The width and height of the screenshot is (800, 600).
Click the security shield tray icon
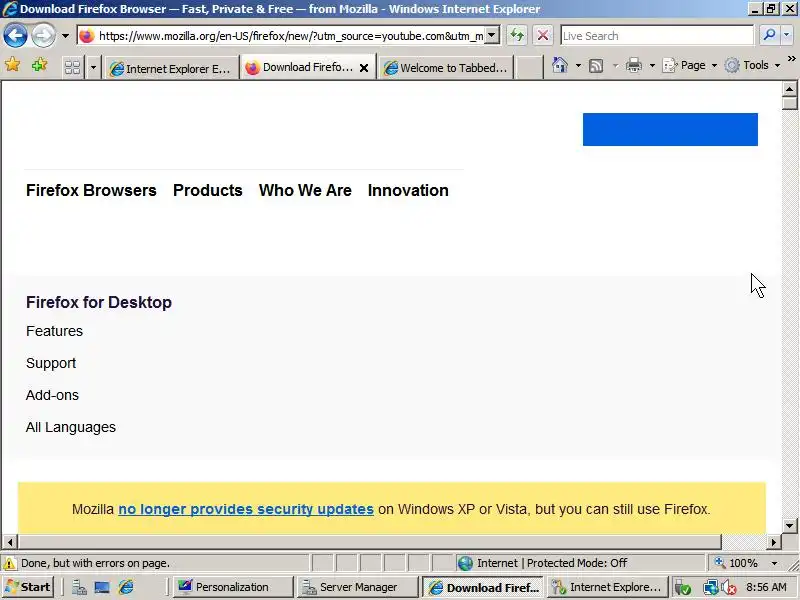click(683, 588)
